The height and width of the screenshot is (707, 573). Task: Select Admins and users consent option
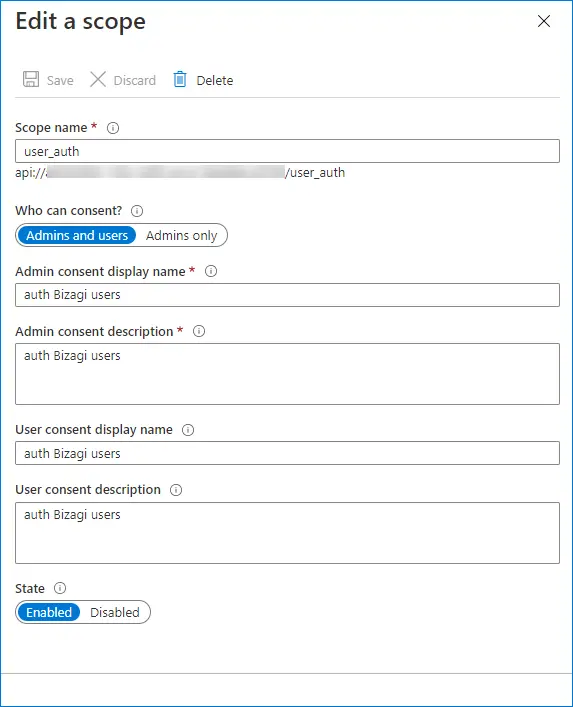[x=77, y=235]
